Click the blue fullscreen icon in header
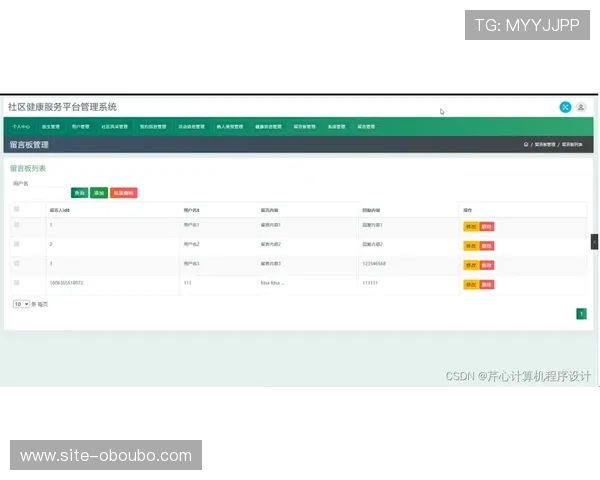600x480 pixels. point(565,107)
